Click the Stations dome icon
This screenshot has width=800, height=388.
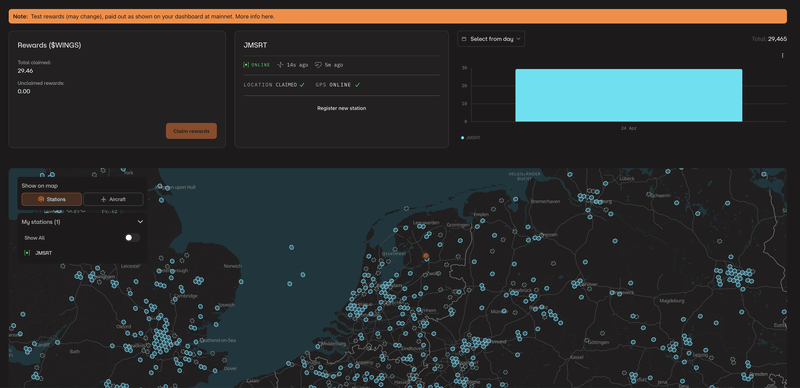point(41,199)
